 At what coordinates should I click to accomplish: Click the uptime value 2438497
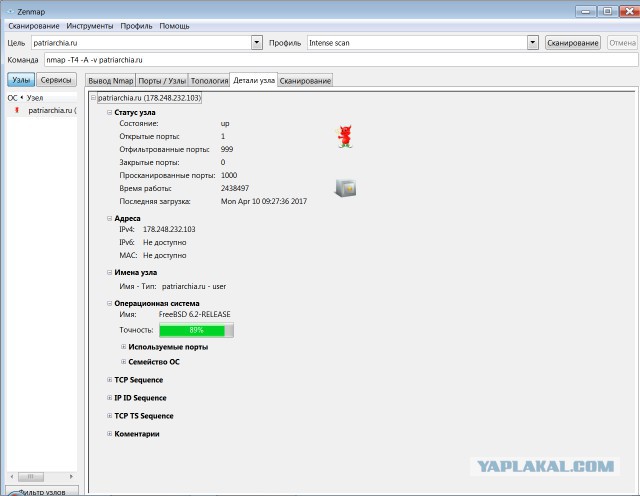[x=235, y=188]
